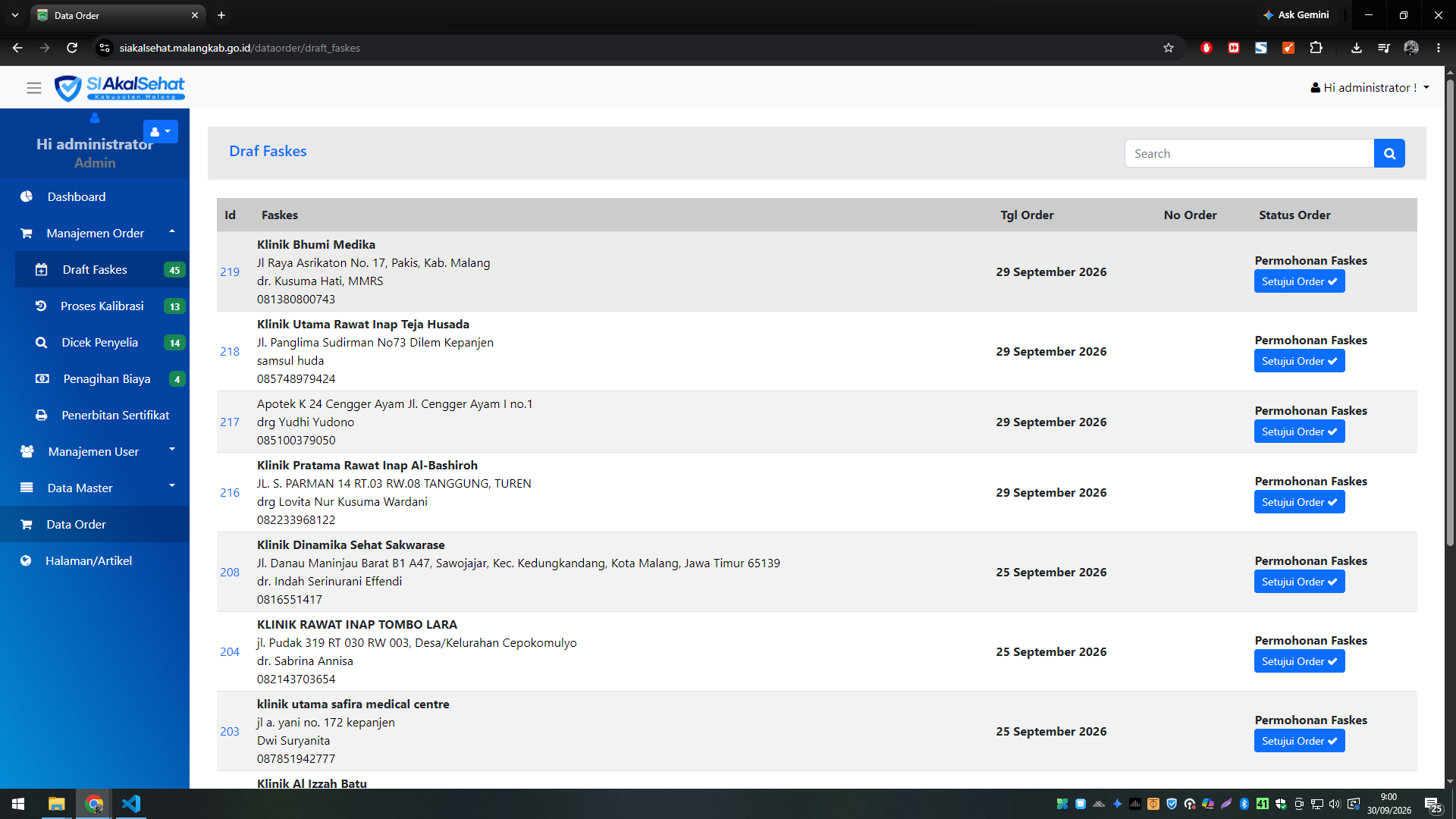Collapse the Manajemen Order menu

click(x=95, y=233)
